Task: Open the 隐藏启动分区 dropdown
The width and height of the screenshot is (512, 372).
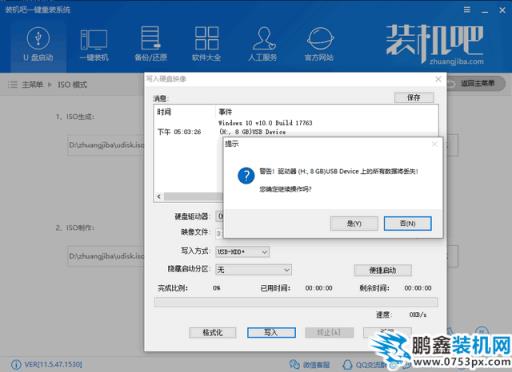Action: click(253, 270)
